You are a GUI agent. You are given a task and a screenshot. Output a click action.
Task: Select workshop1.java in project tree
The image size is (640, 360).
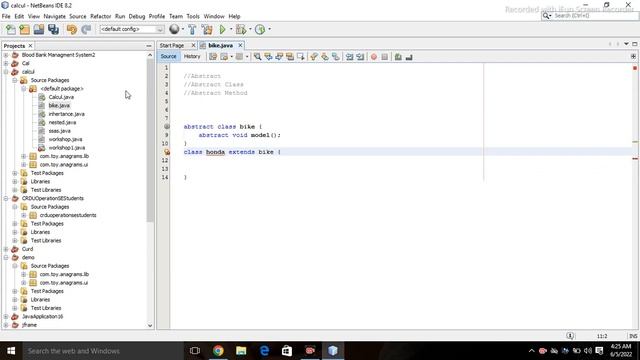(67, 148)
